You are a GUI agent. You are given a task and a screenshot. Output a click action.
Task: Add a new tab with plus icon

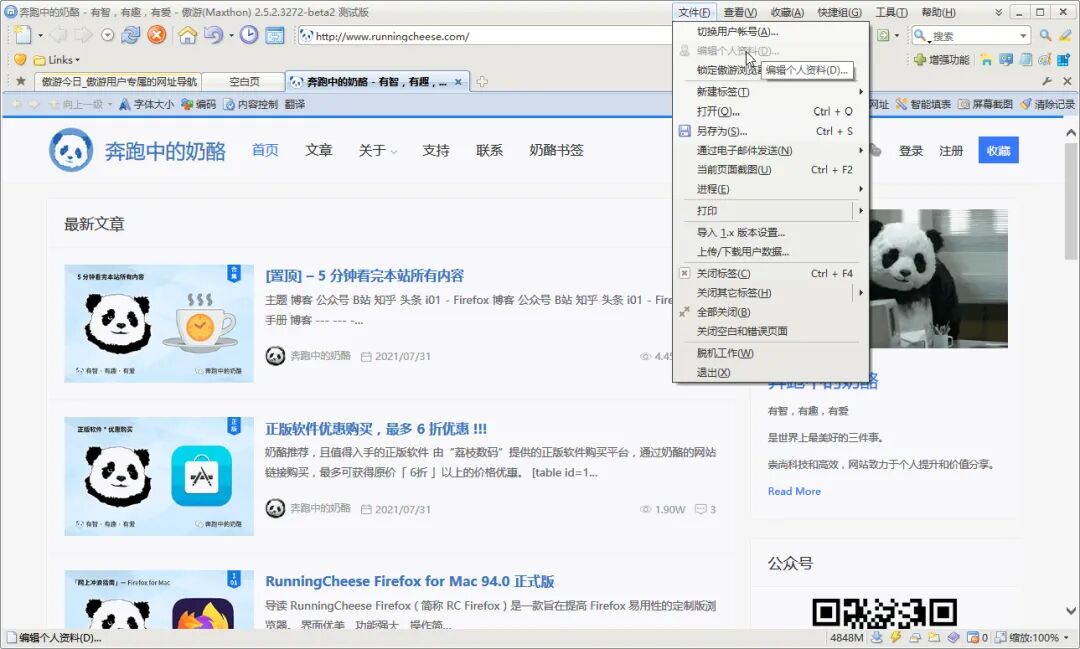(x=482, y=81)
